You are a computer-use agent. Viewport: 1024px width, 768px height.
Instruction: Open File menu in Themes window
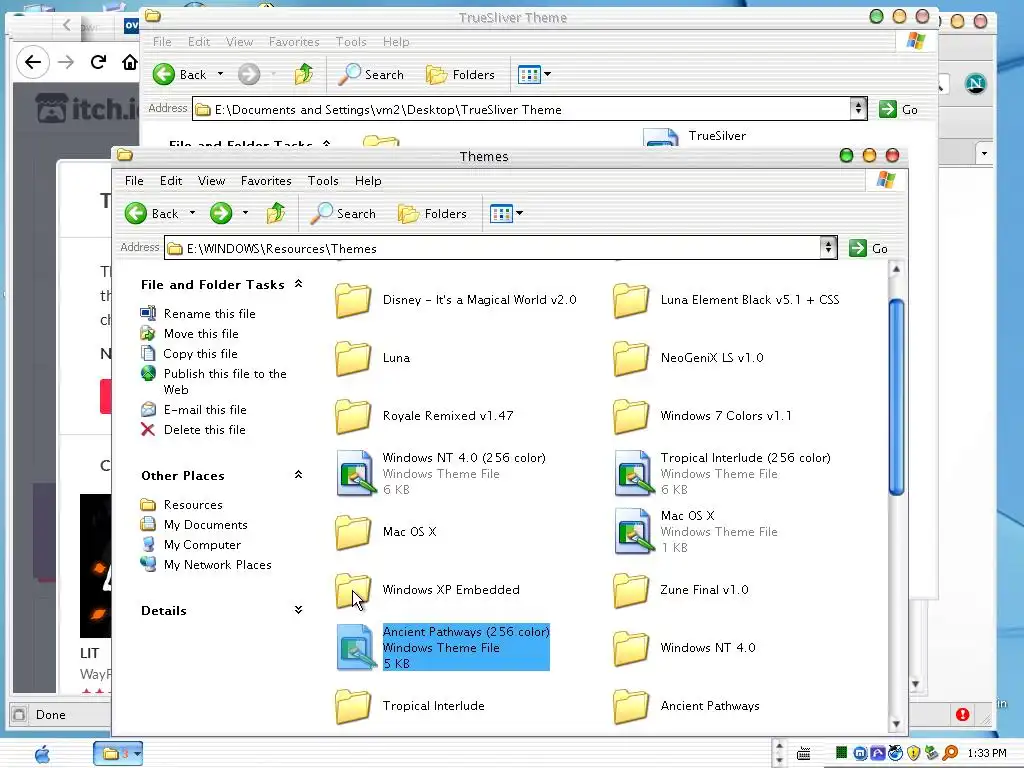(134, 181)
